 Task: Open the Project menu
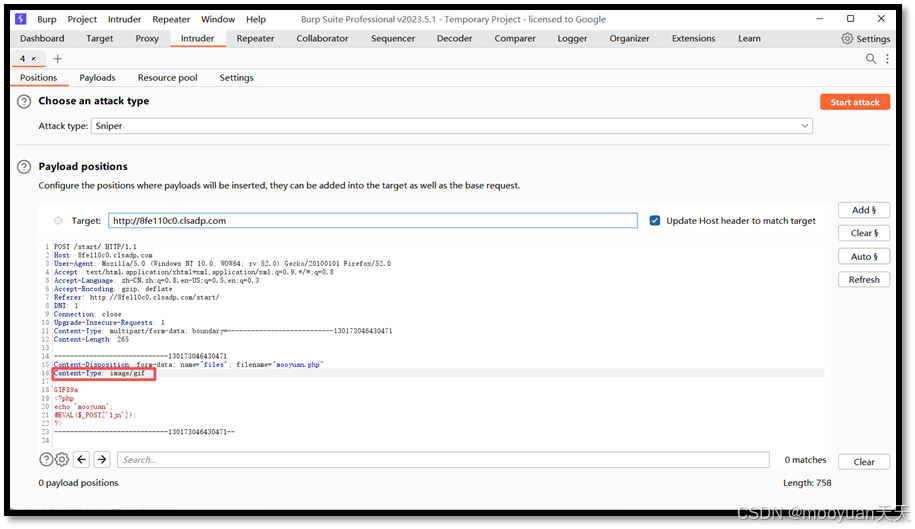[82, 19]
